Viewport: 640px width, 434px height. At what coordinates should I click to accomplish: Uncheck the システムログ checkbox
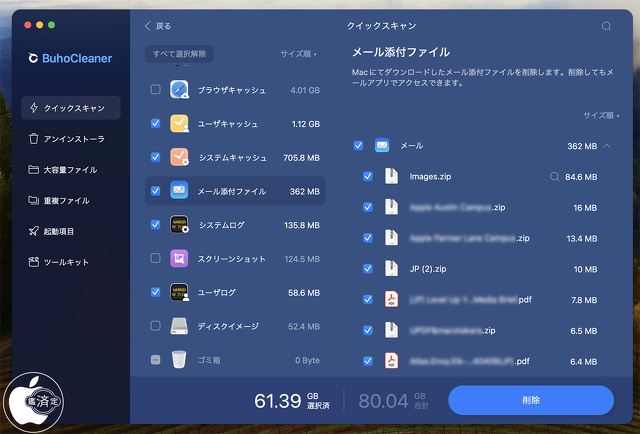tap(156, 224)
